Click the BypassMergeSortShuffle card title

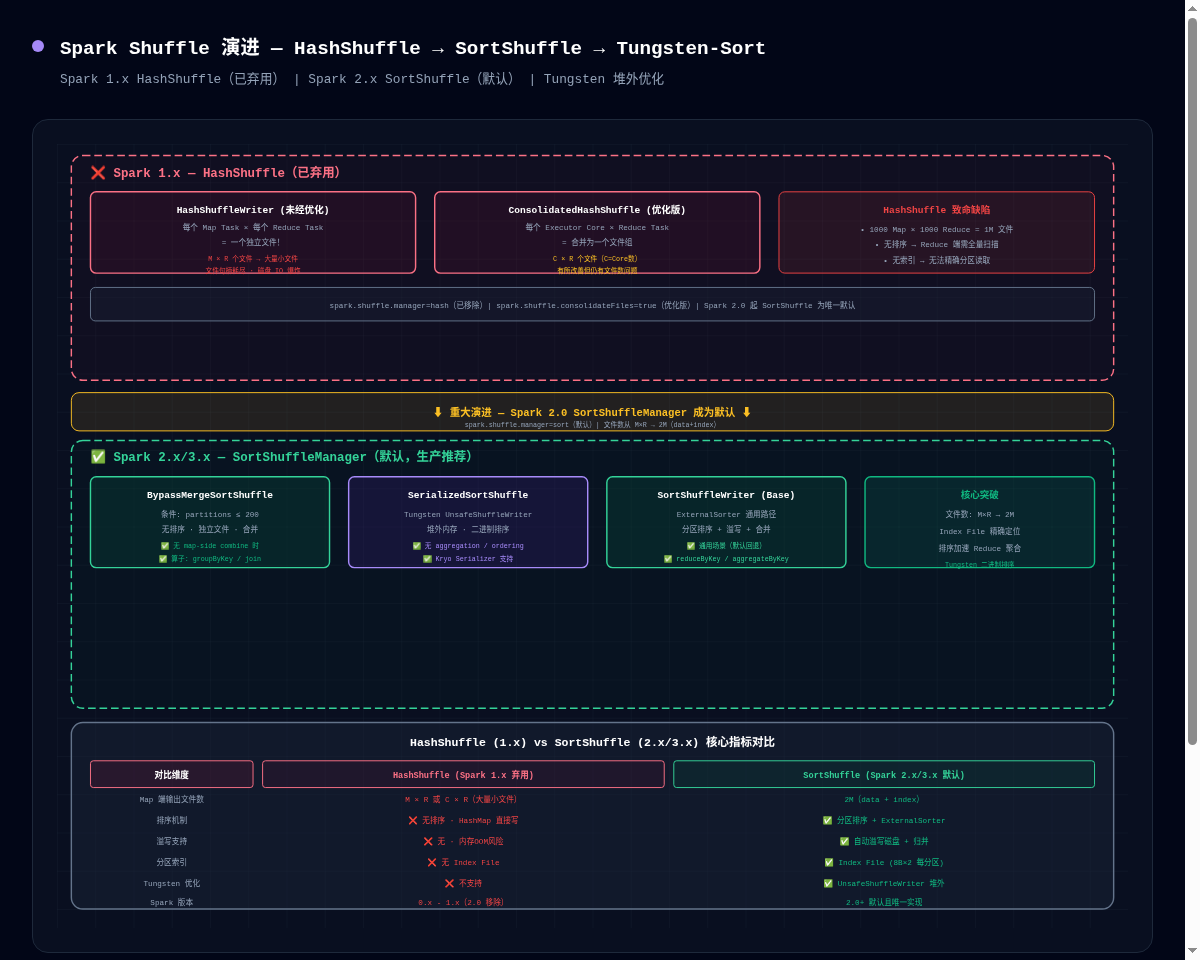point(210,495)
